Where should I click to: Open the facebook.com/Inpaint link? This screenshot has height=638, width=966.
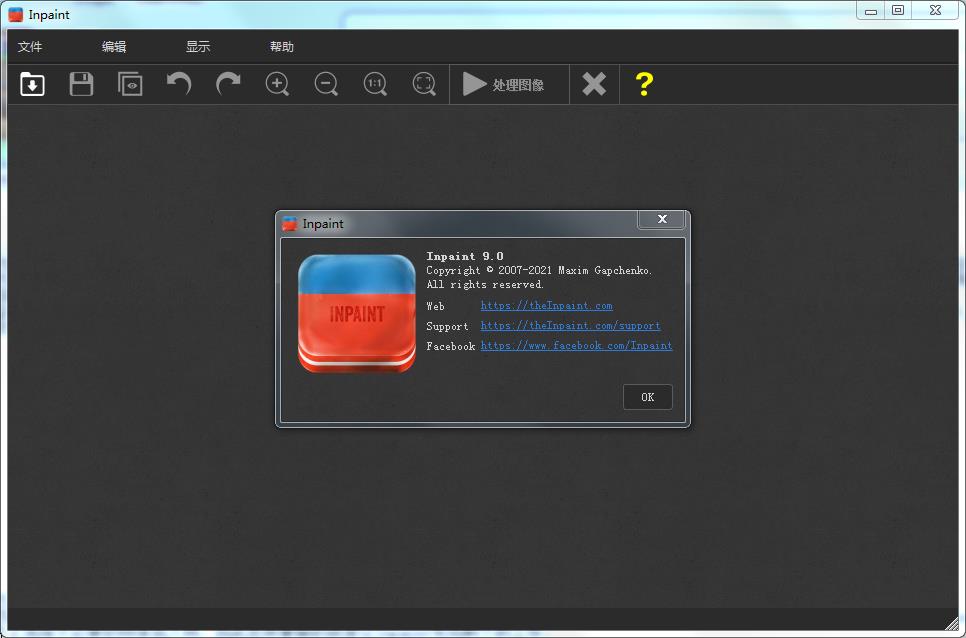pos(577,345)
